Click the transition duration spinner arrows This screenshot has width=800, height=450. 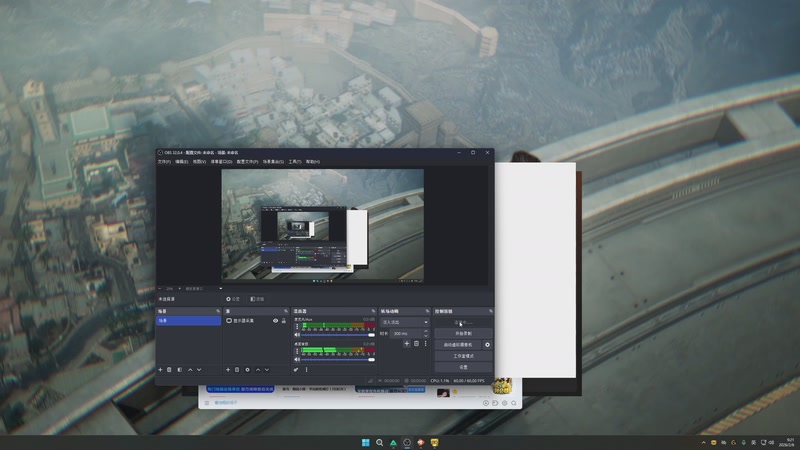426,333
